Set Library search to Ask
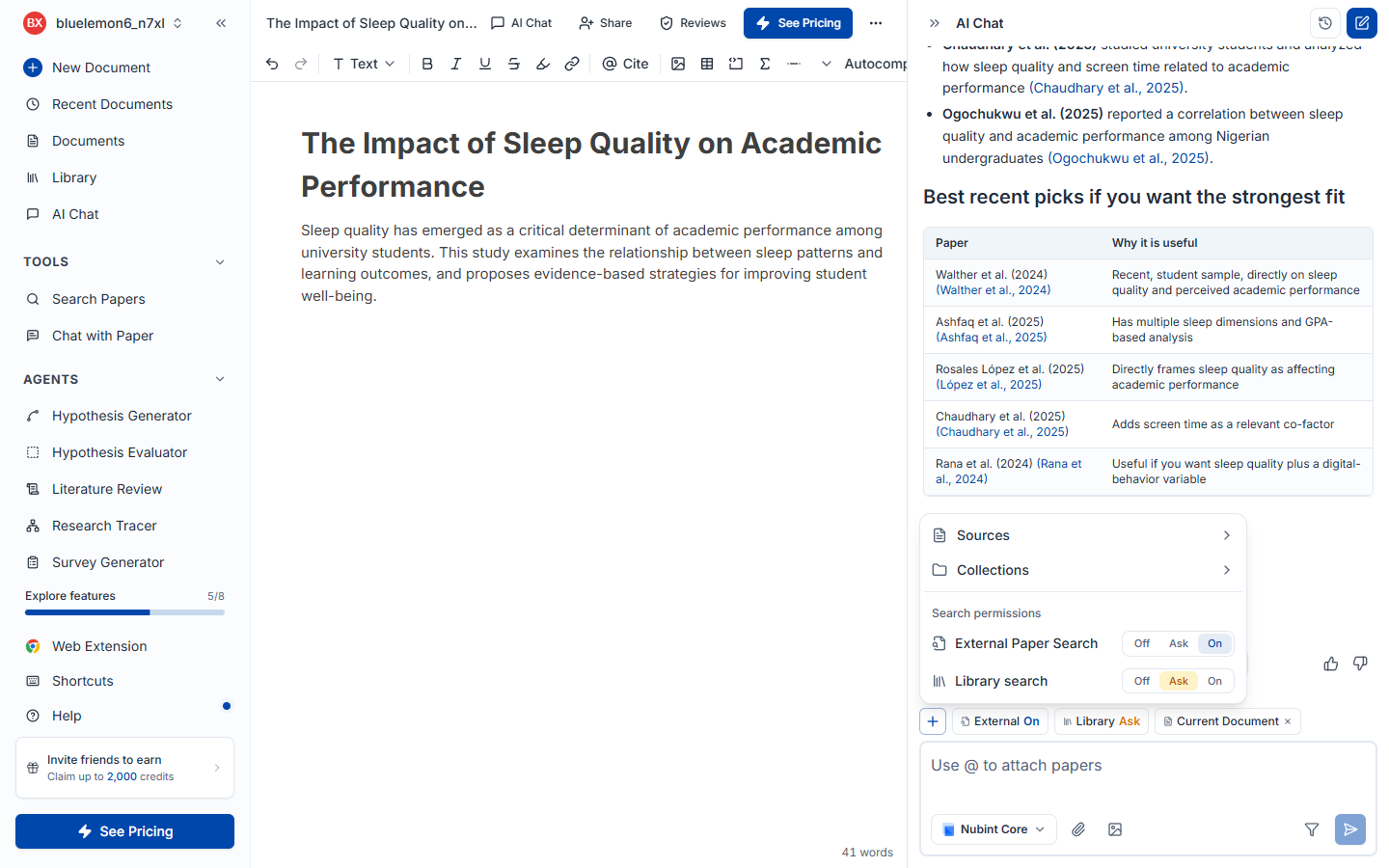The width and height of the screenshot is (1389, 868). pos(1179,681)
